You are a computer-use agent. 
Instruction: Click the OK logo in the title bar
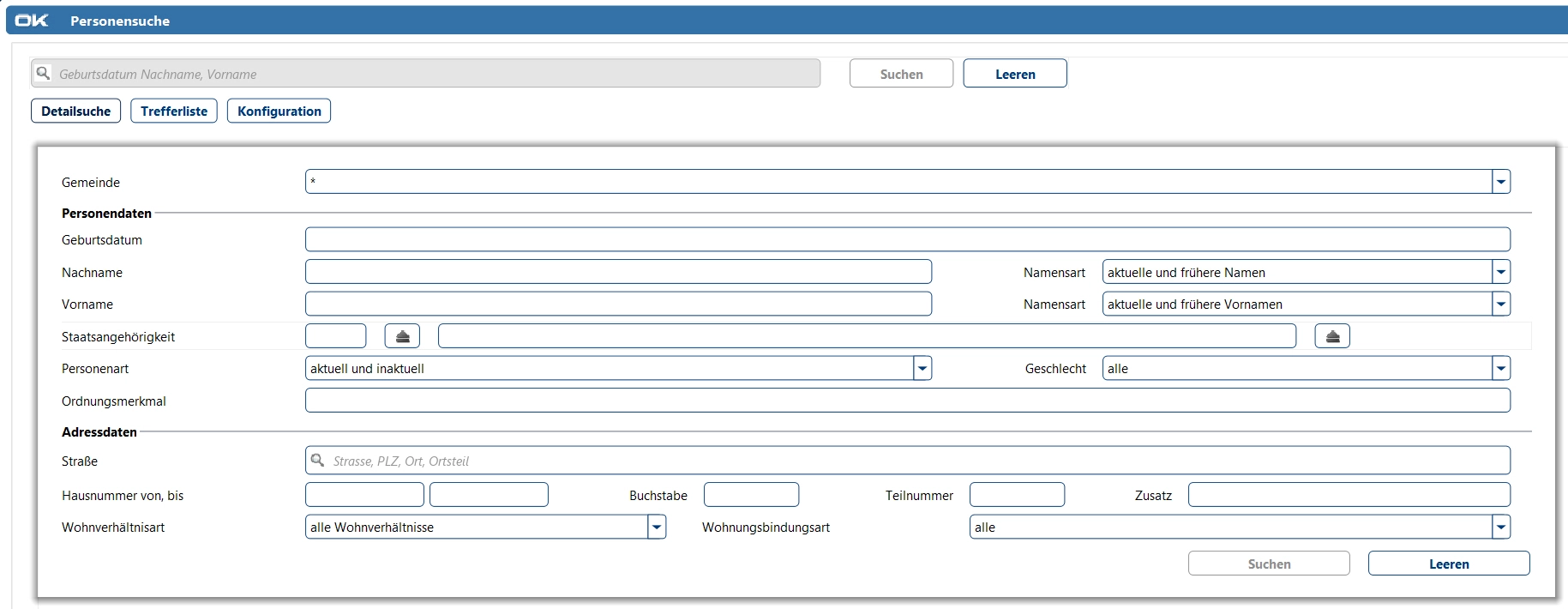[32, 21]
